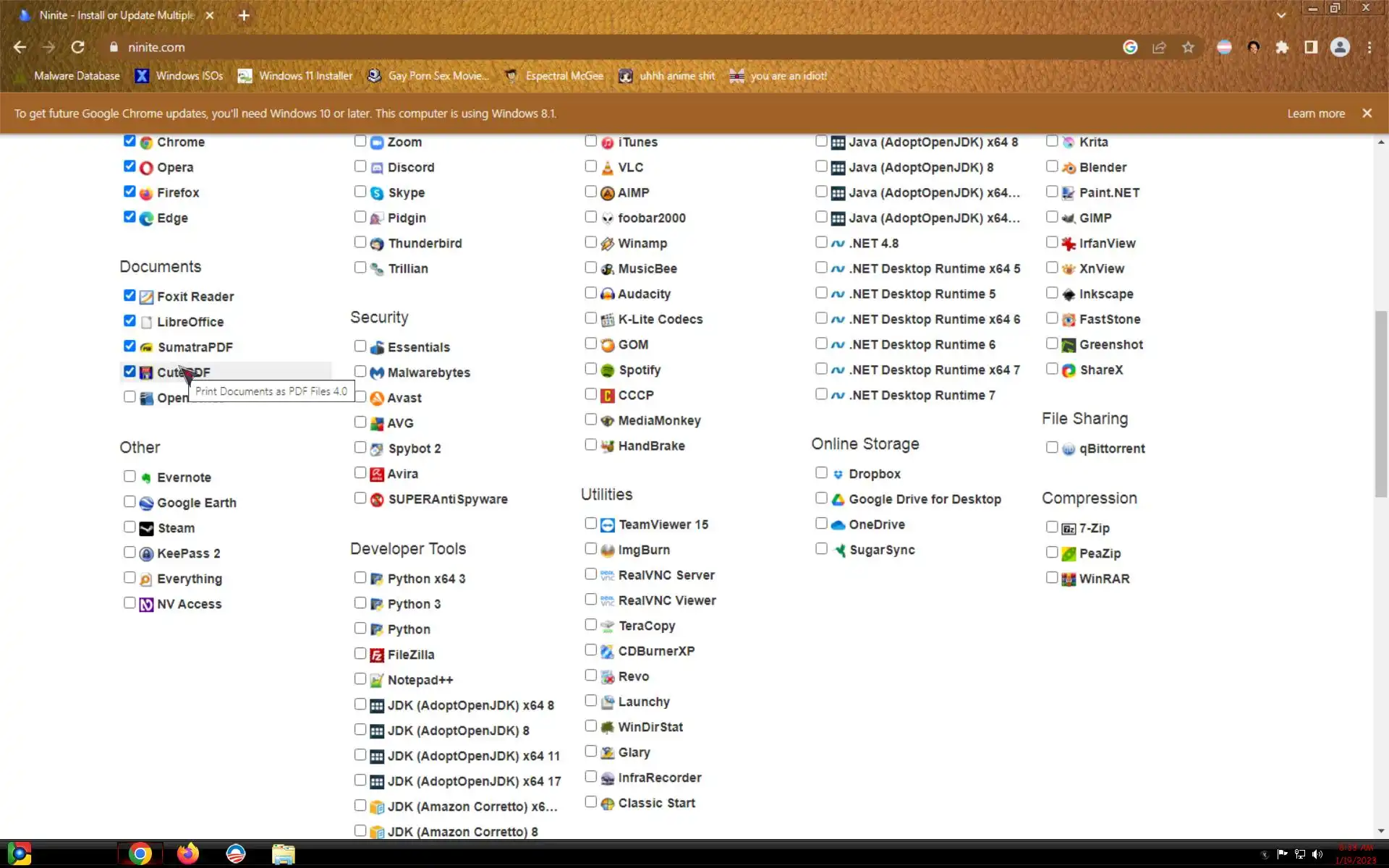Open the tab search dropdown arrow
Viewport: 1389px width, 868px height.
click(x=1281, y=15)
